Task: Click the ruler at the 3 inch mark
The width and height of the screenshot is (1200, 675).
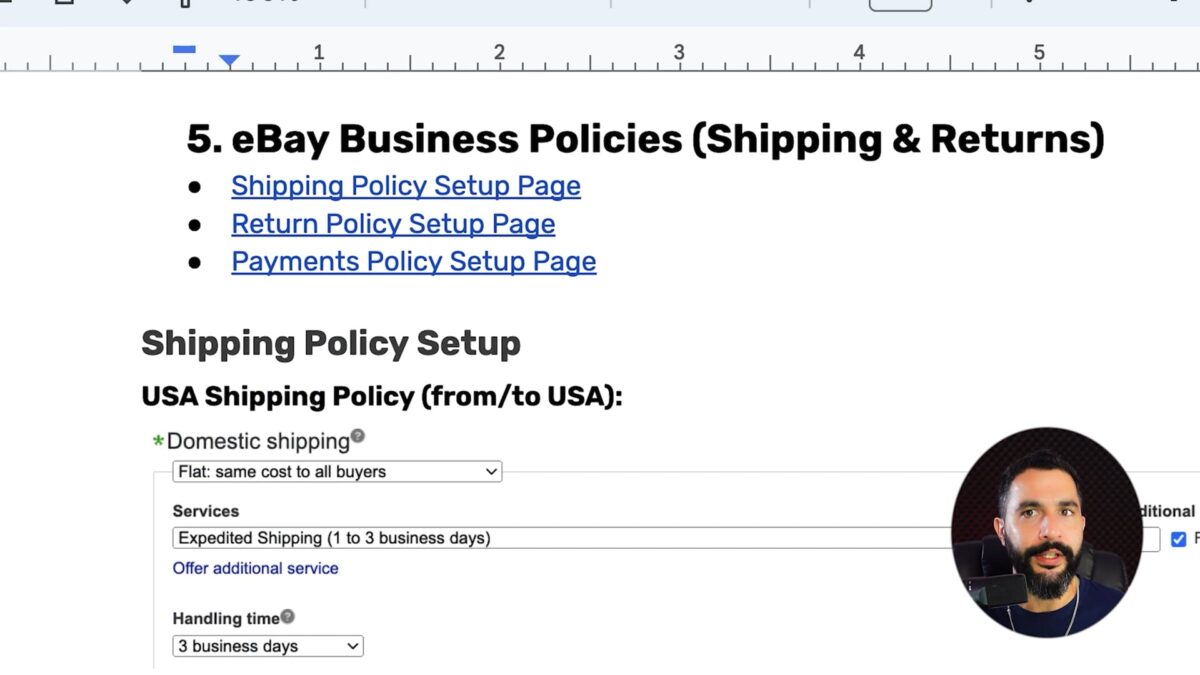Action: 678,53
